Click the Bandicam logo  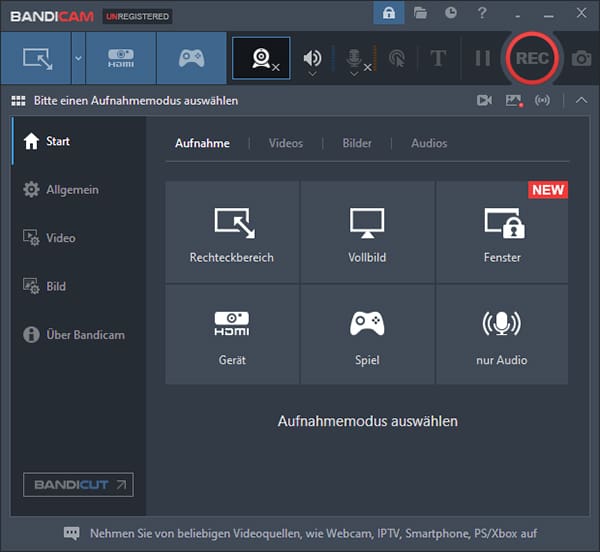pyautogui.click(x=52, y=16)
